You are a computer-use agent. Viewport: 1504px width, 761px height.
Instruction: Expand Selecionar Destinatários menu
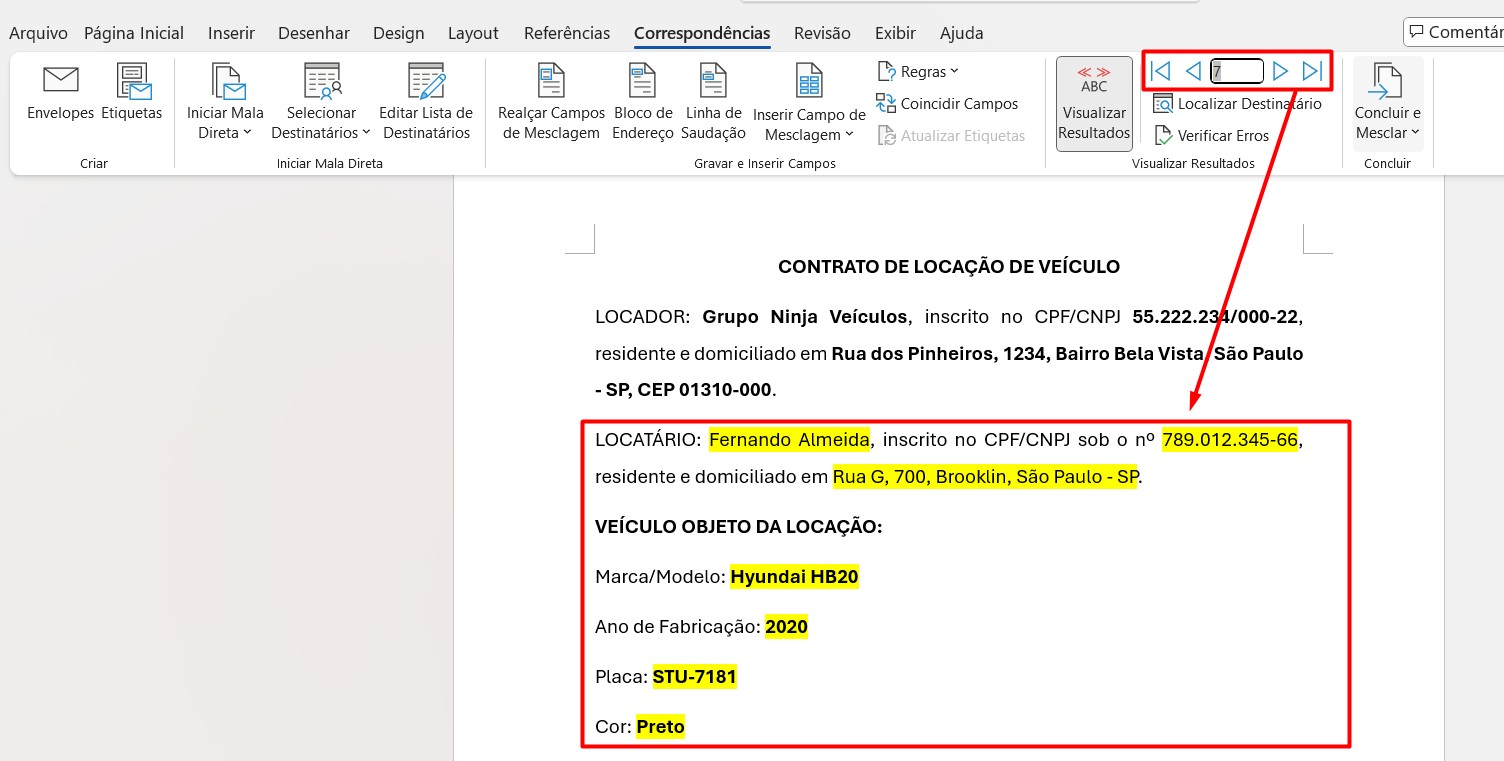pyautogui.click(x=321, y=102)
